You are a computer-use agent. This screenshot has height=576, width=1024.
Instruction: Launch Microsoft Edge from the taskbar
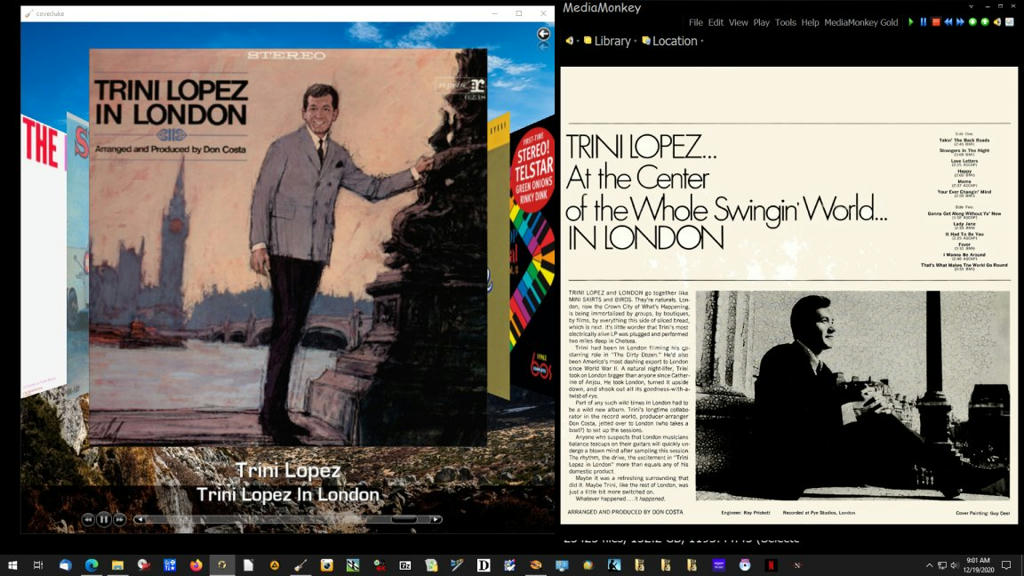[91, 565]
